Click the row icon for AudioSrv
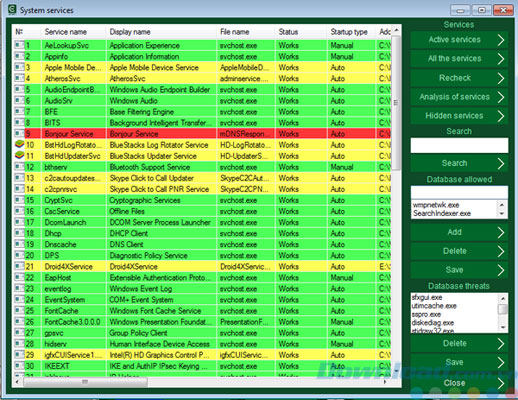The image size is (518, 400). click(19, 100)
